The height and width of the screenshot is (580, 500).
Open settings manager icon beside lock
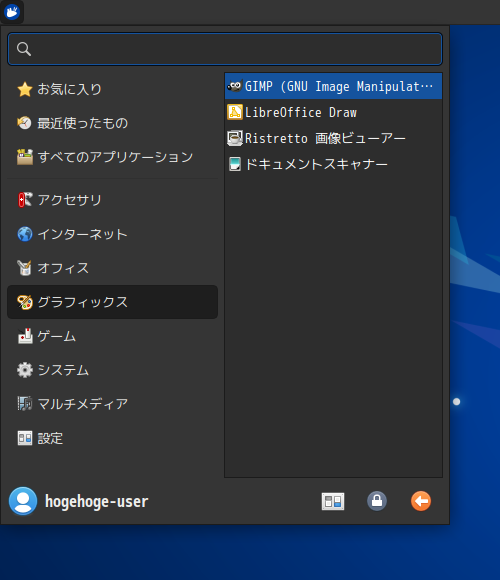(x=333, y=501)
